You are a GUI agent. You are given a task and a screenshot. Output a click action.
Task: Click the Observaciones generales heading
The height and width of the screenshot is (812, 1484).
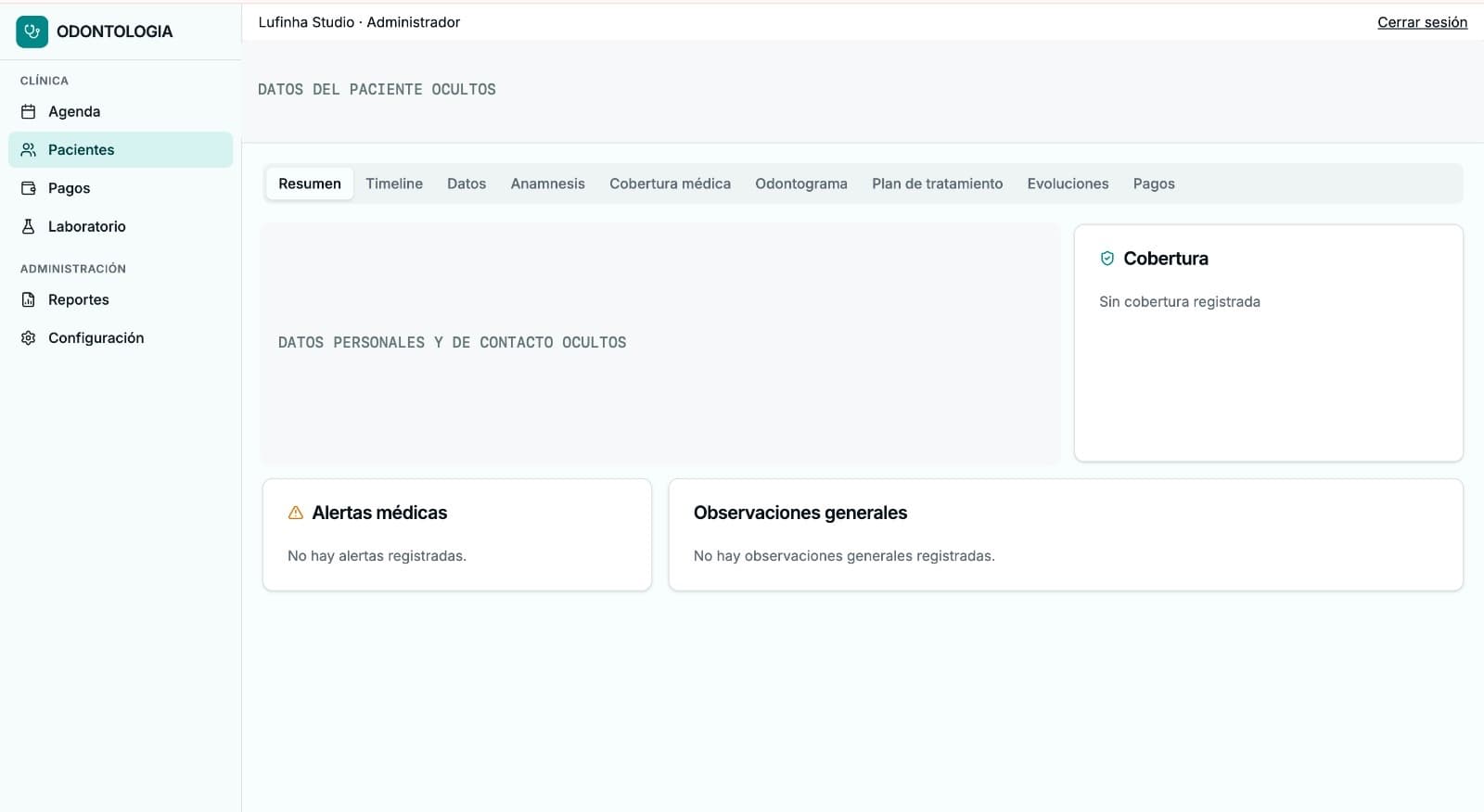pyautogui.click(x=800, y=513)
